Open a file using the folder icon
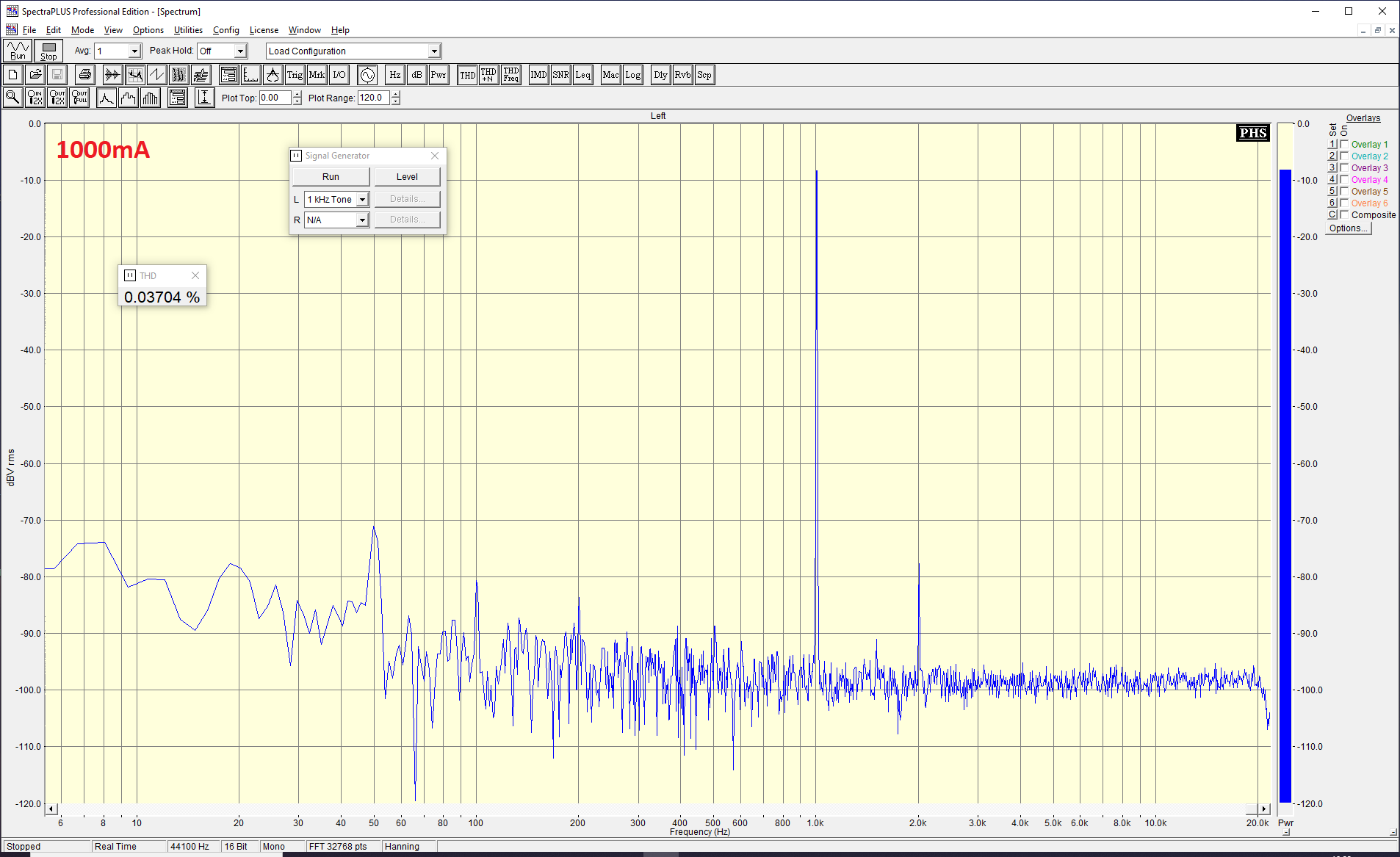 click(x=35, y=75)
